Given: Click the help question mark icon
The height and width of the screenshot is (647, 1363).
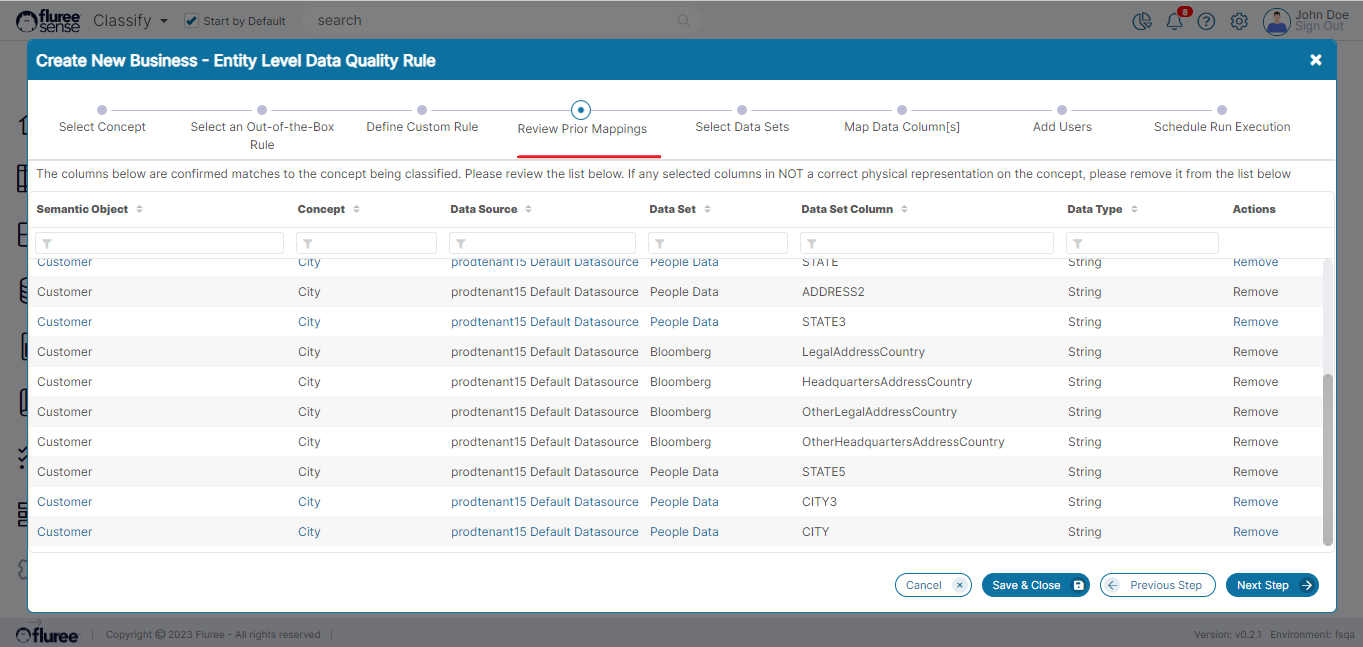Looking at the screenshot, I should [1206, 21].
